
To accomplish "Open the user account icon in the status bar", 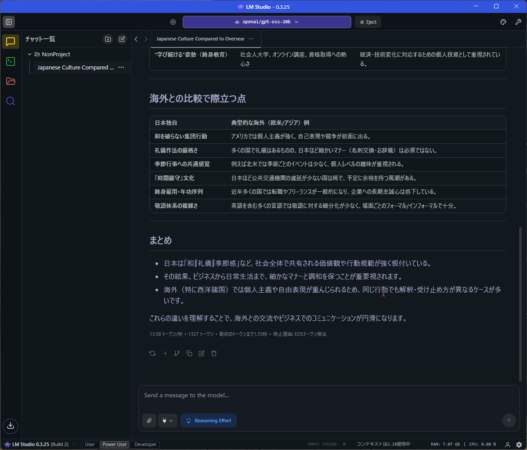I will pyautogui.click(x=508, y=445).
